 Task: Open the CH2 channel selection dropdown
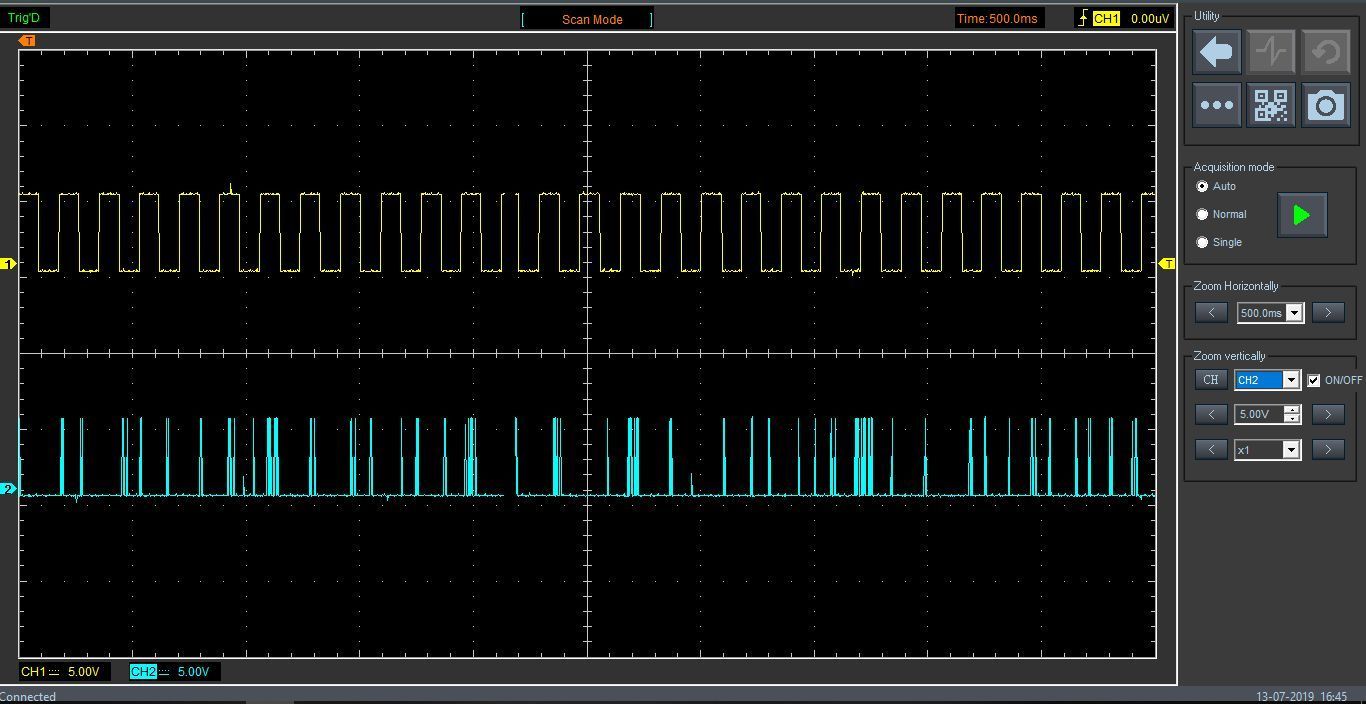[x=1290, y=380]
